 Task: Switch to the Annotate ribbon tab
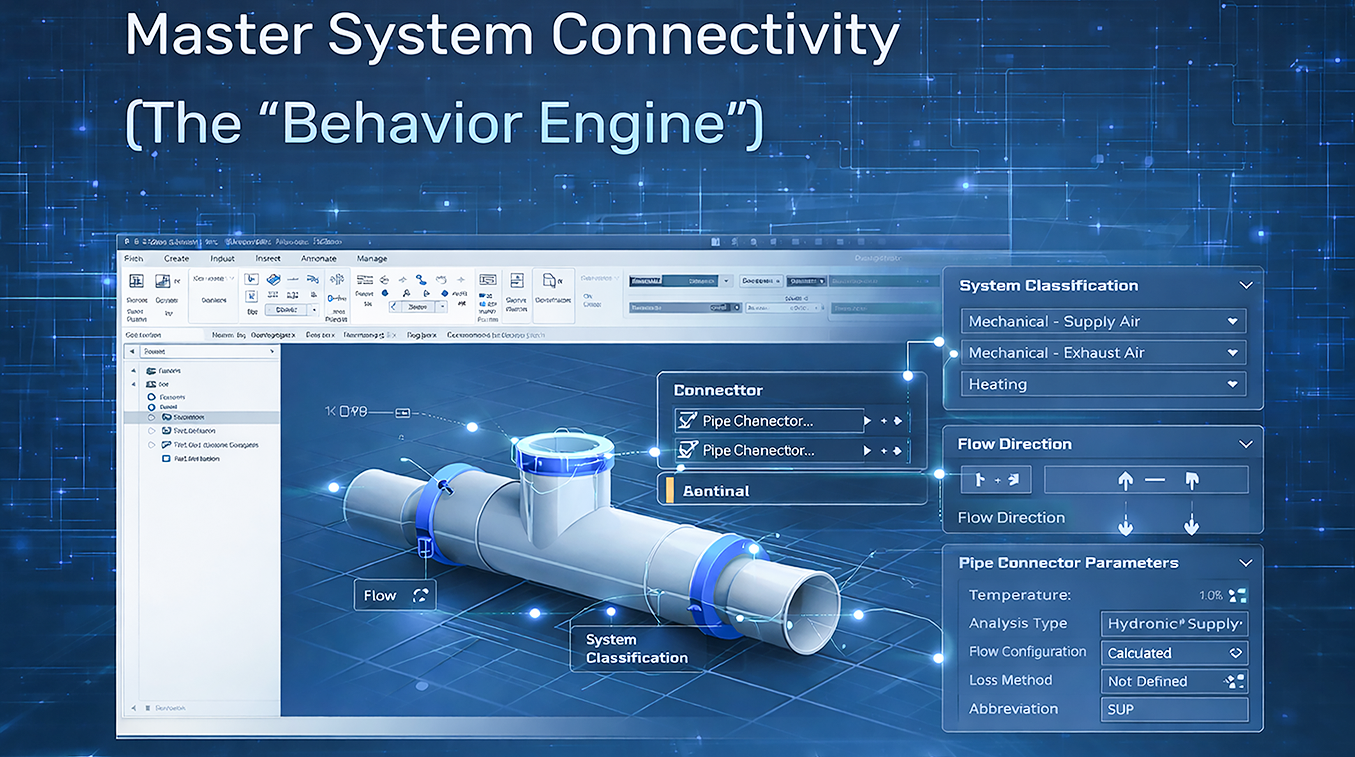click(319, 258)
